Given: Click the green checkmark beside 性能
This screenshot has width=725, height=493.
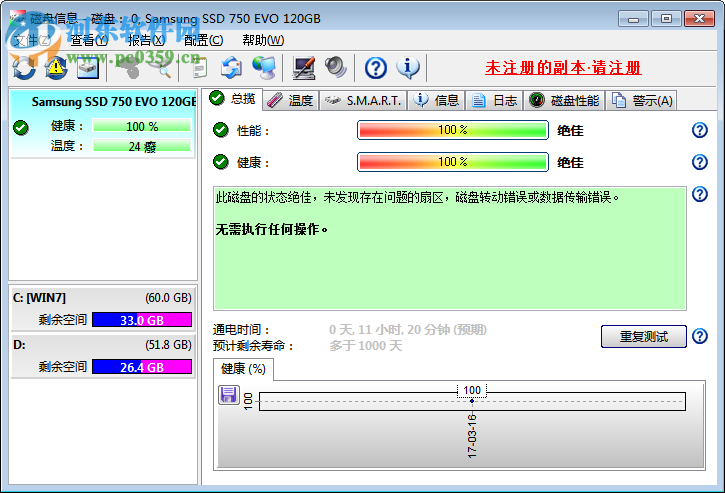Looking at the screenshot, I should pos(221,130).
